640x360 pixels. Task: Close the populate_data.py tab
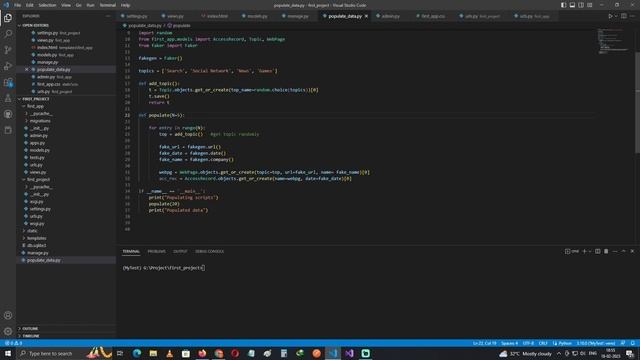click(x=366, y=16)
